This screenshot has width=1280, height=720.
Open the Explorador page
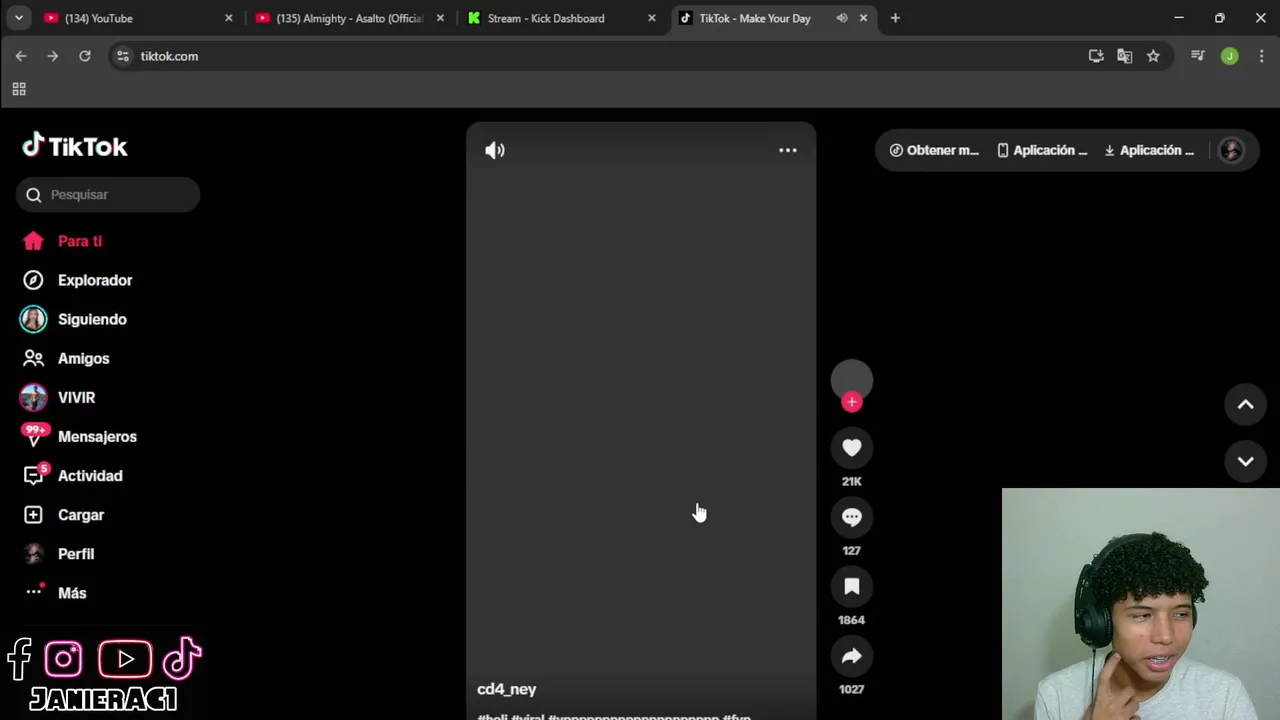[77, 280]
